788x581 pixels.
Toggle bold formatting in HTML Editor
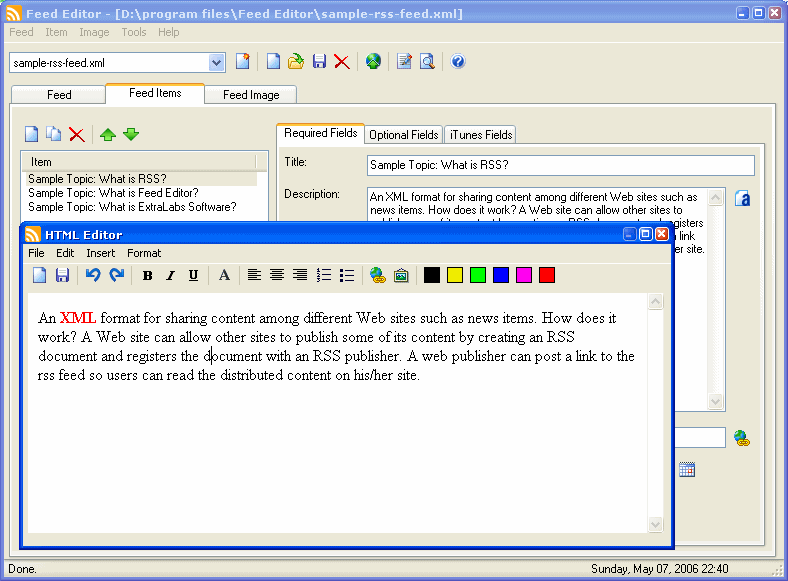click(148, 275)
